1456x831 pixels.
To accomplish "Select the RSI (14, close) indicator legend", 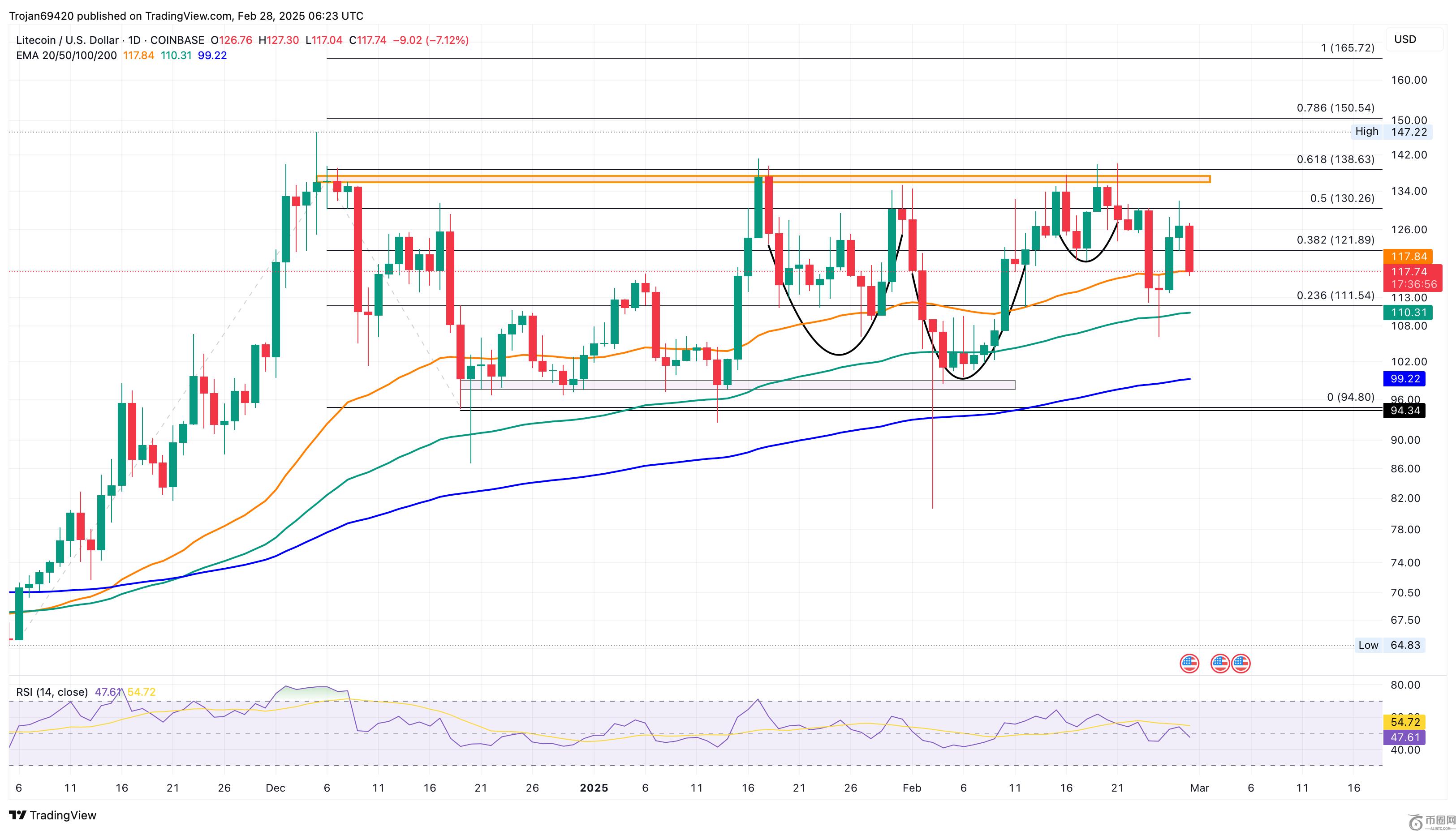I will click(52, 692).
